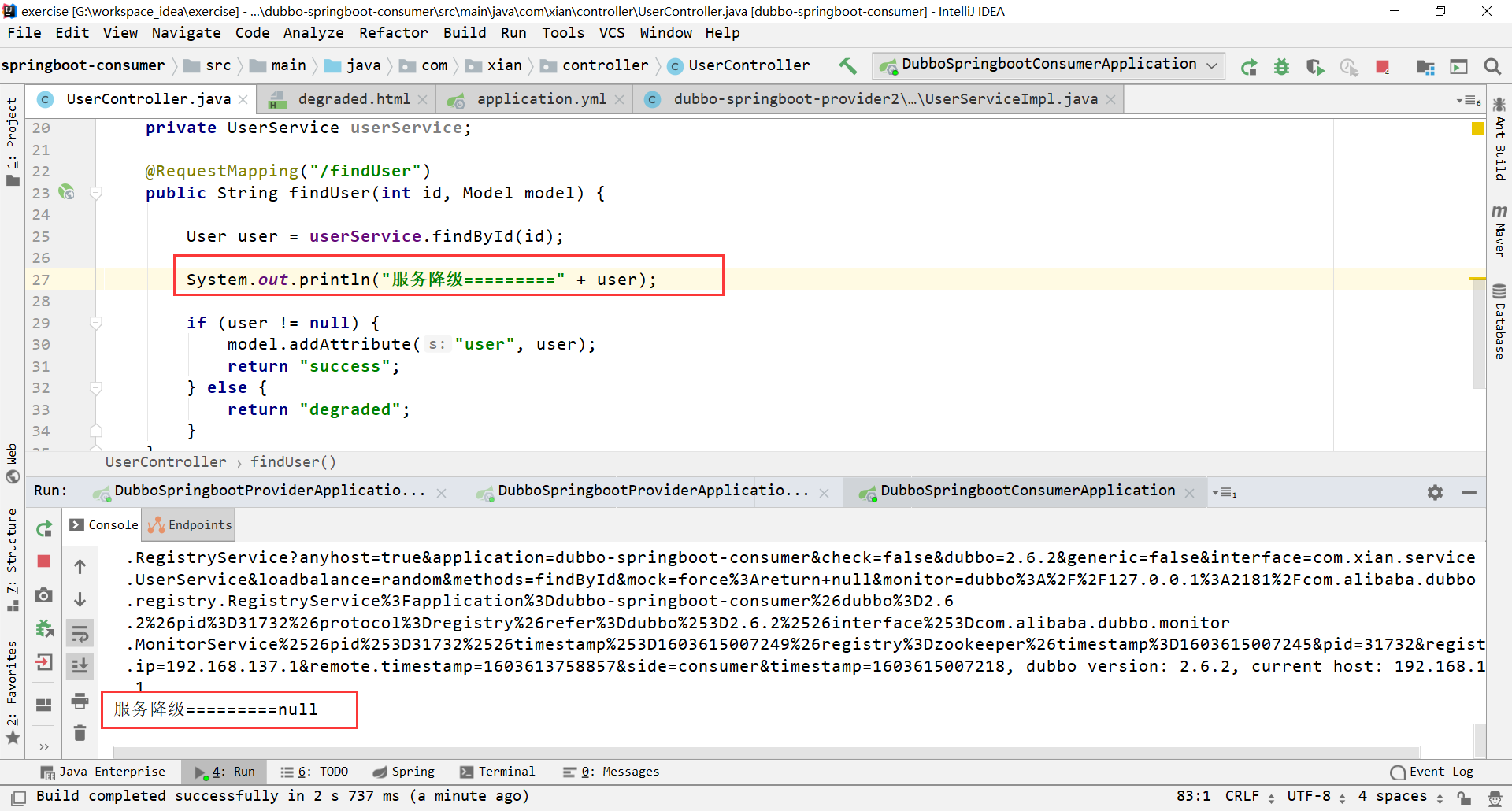The height and width of the screenshot is (811, 1512).
Task: Open Run panel settings gear
Action: coord(1435,492)
